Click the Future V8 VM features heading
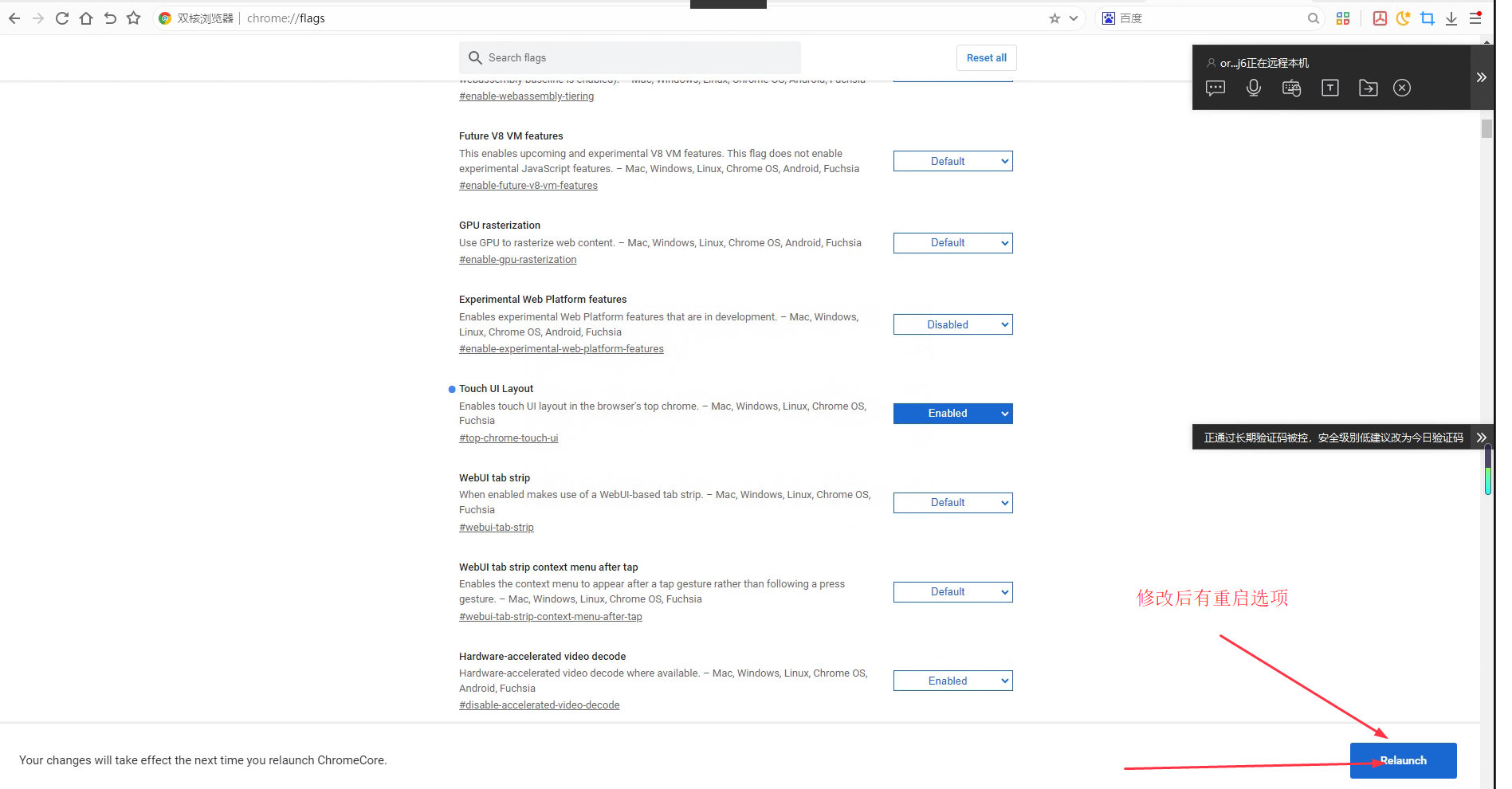This screenshot has width=1512, height=789. [511, 136]
